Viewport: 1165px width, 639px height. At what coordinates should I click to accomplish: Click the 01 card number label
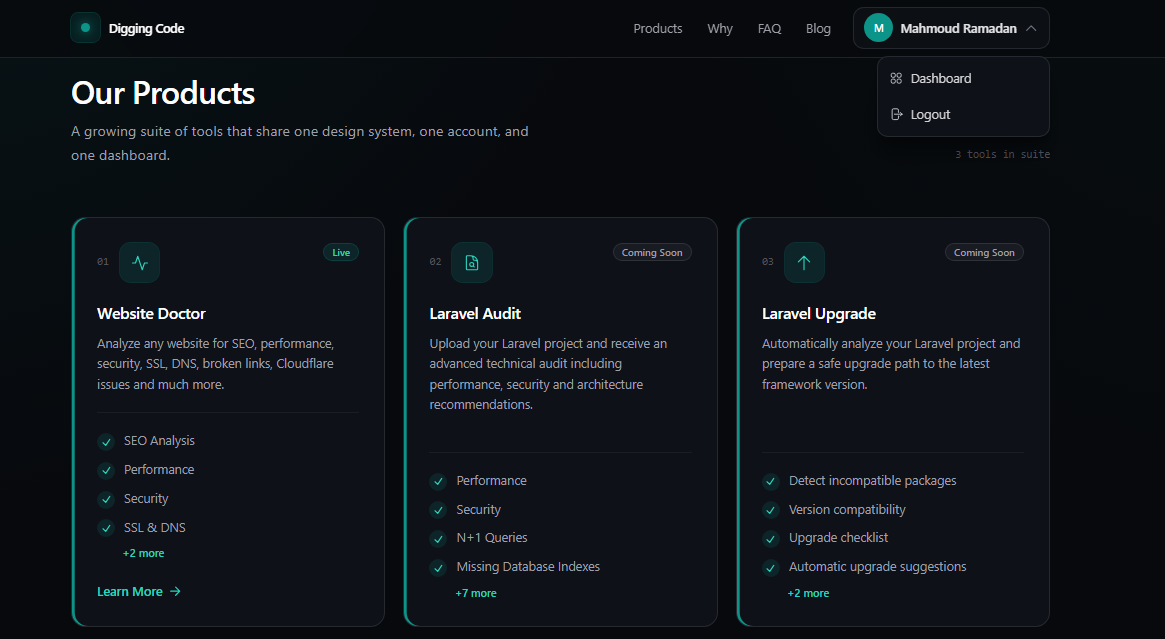[103, 262]
